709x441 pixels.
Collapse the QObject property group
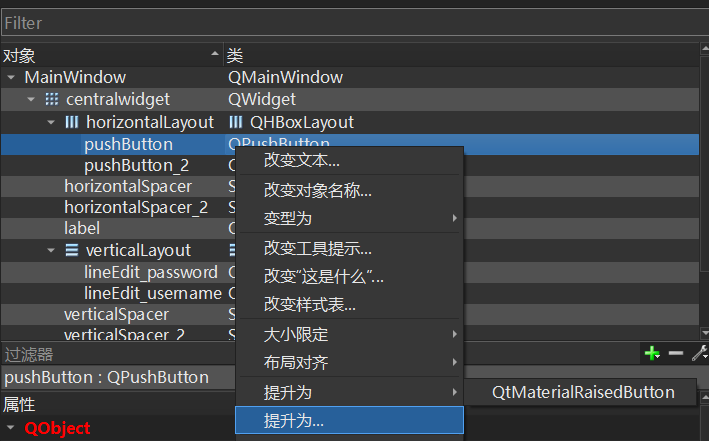click(10, 427)
